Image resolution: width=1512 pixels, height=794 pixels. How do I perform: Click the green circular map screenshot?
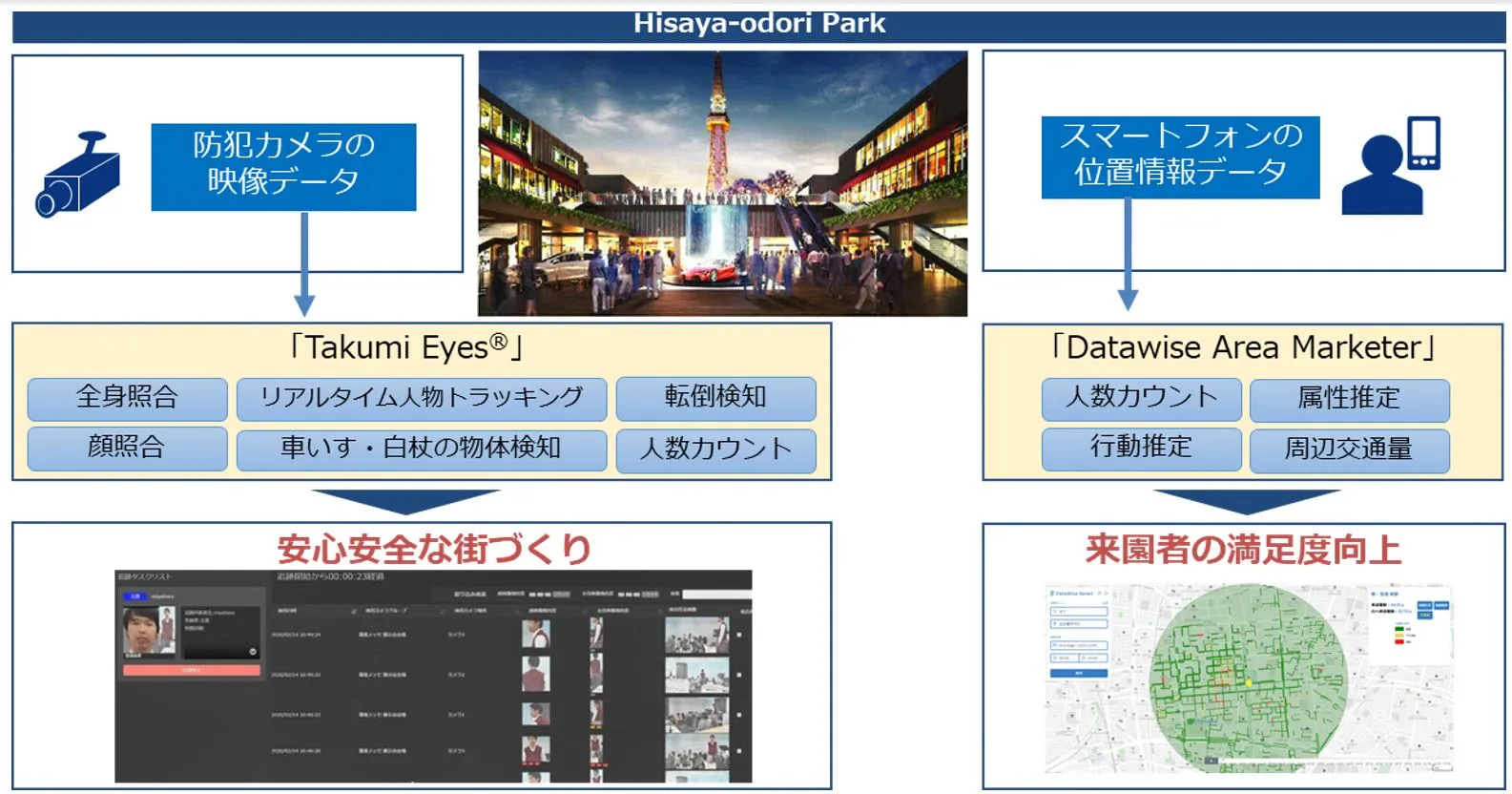(1249, 678)
